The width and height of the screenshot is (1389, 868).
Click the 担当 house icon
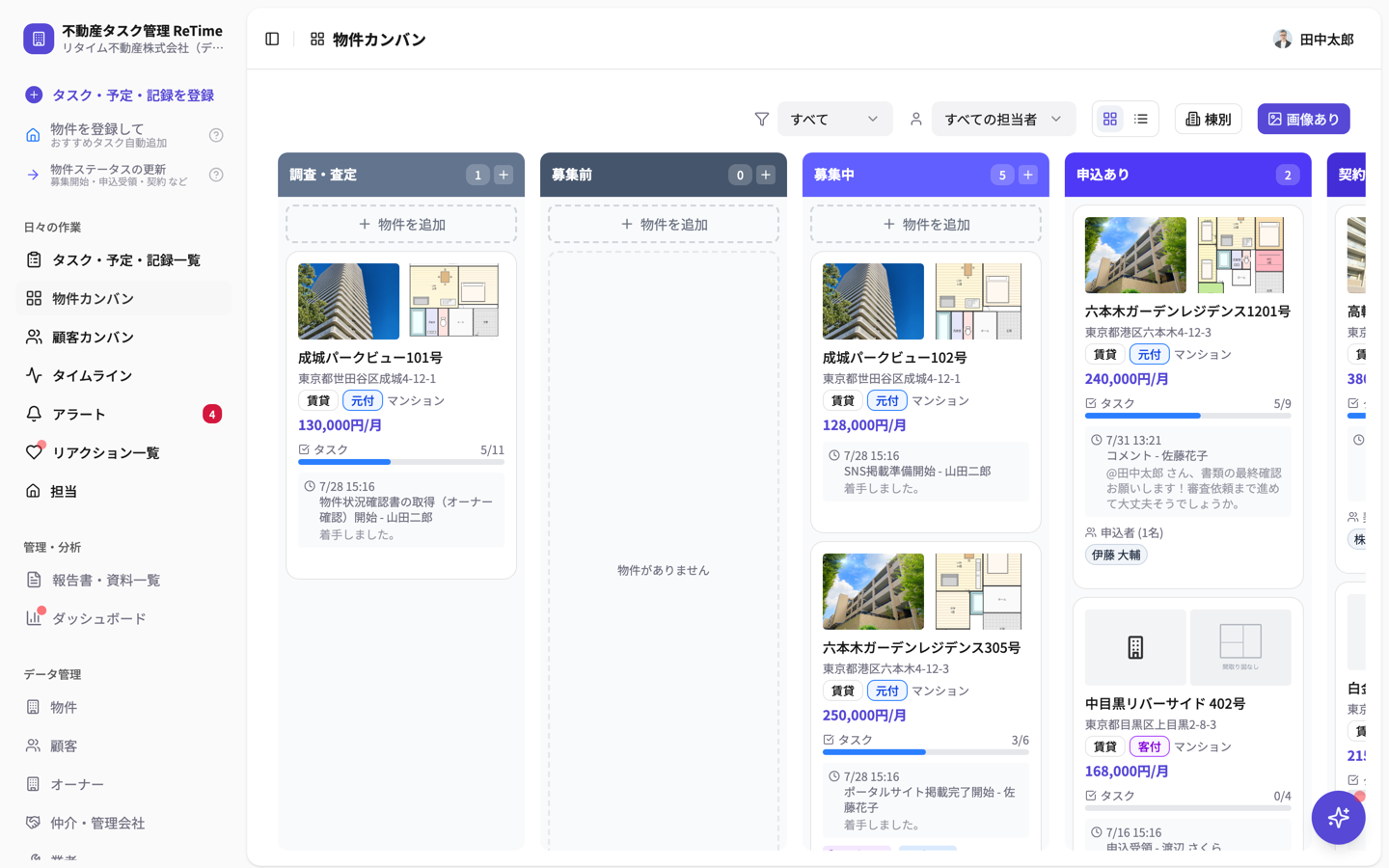pyautogui.click(x=34, y=491)
